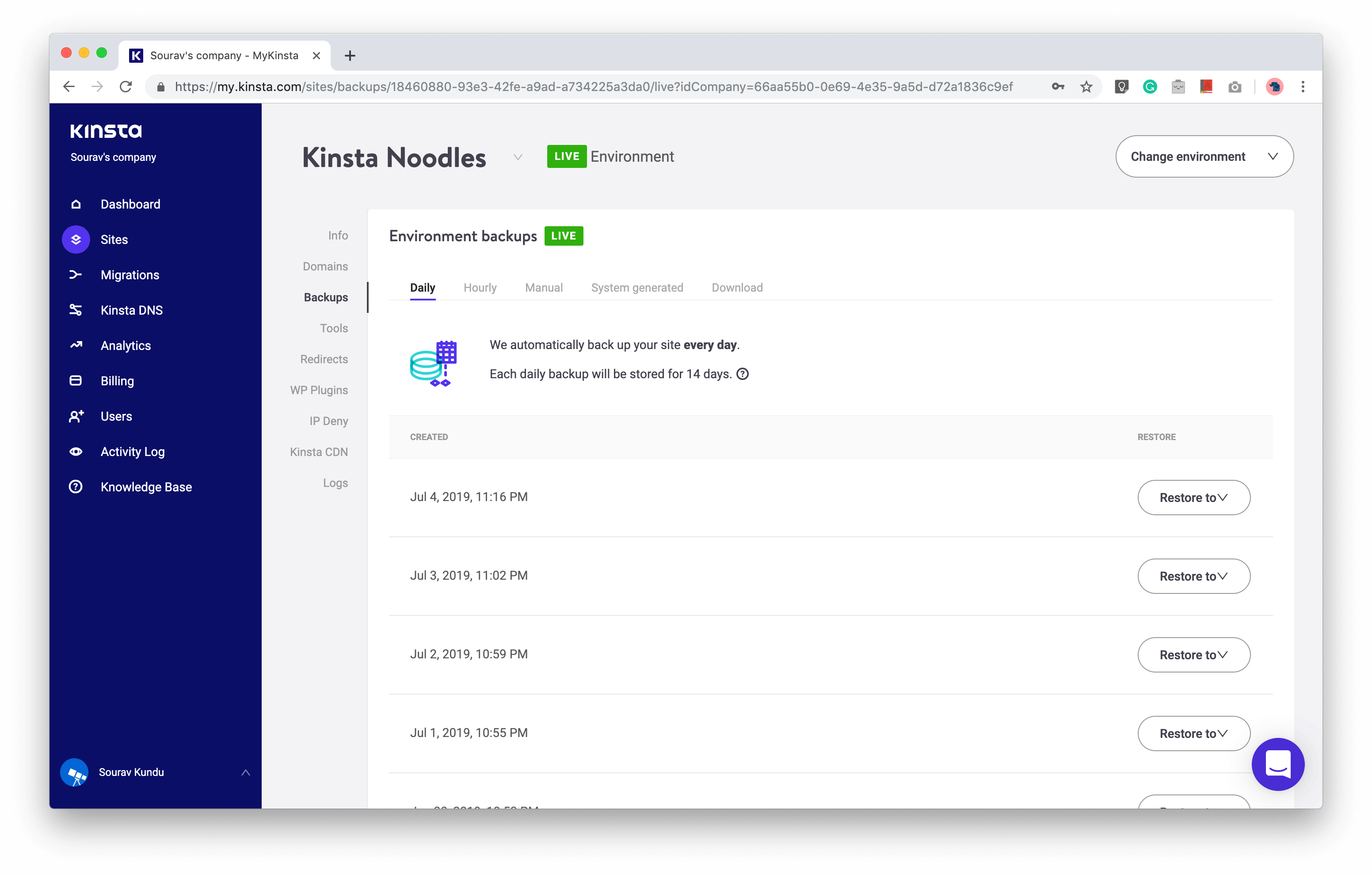Click the browser back arrow

pyautogui.click(x=69, y=87)
